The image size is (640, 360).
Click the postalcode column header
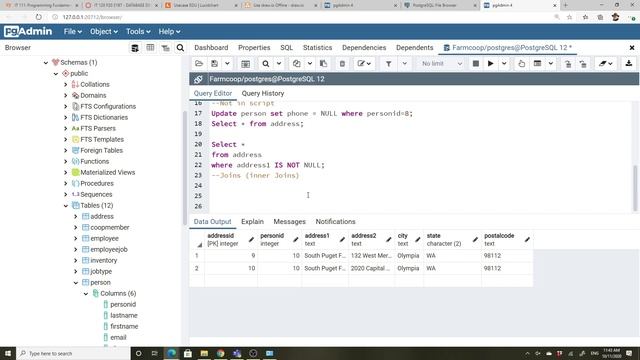507,240
